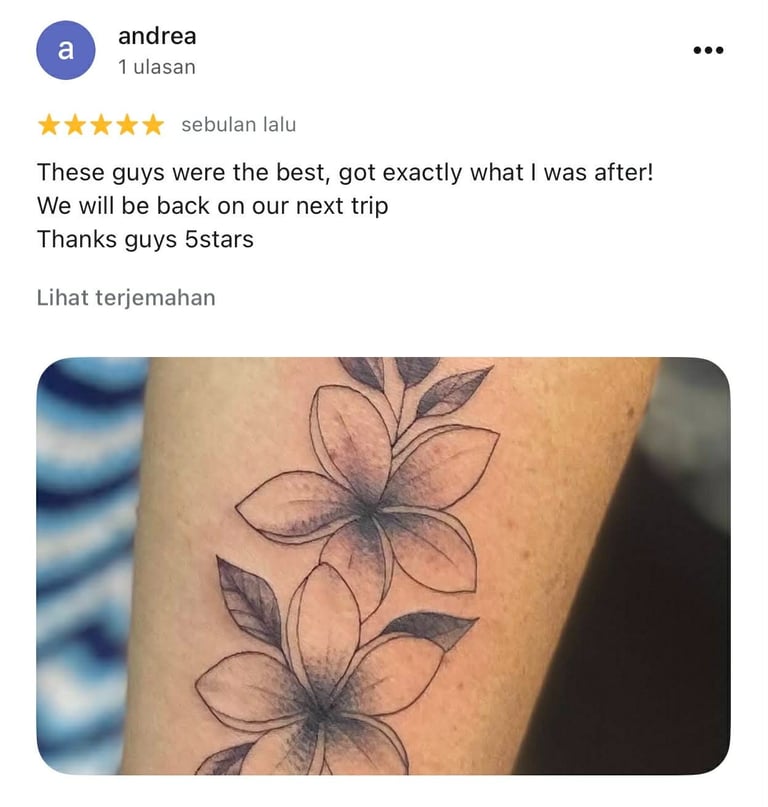Viewport: 768px width, 807px height.
Task: Click the fifth yellow rating star
Action: pos(153,125)
